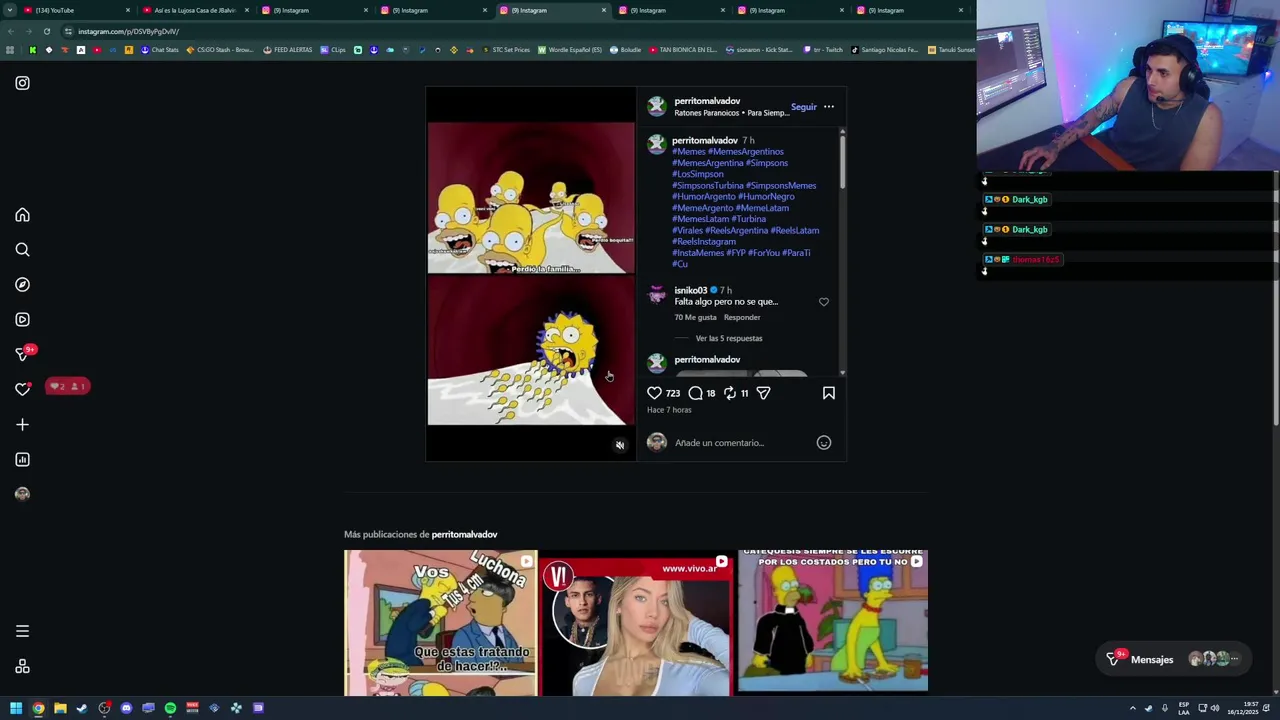Open File Explorer from the taskbar
The width and height of the screenshot is (1280, 720).
60,708
